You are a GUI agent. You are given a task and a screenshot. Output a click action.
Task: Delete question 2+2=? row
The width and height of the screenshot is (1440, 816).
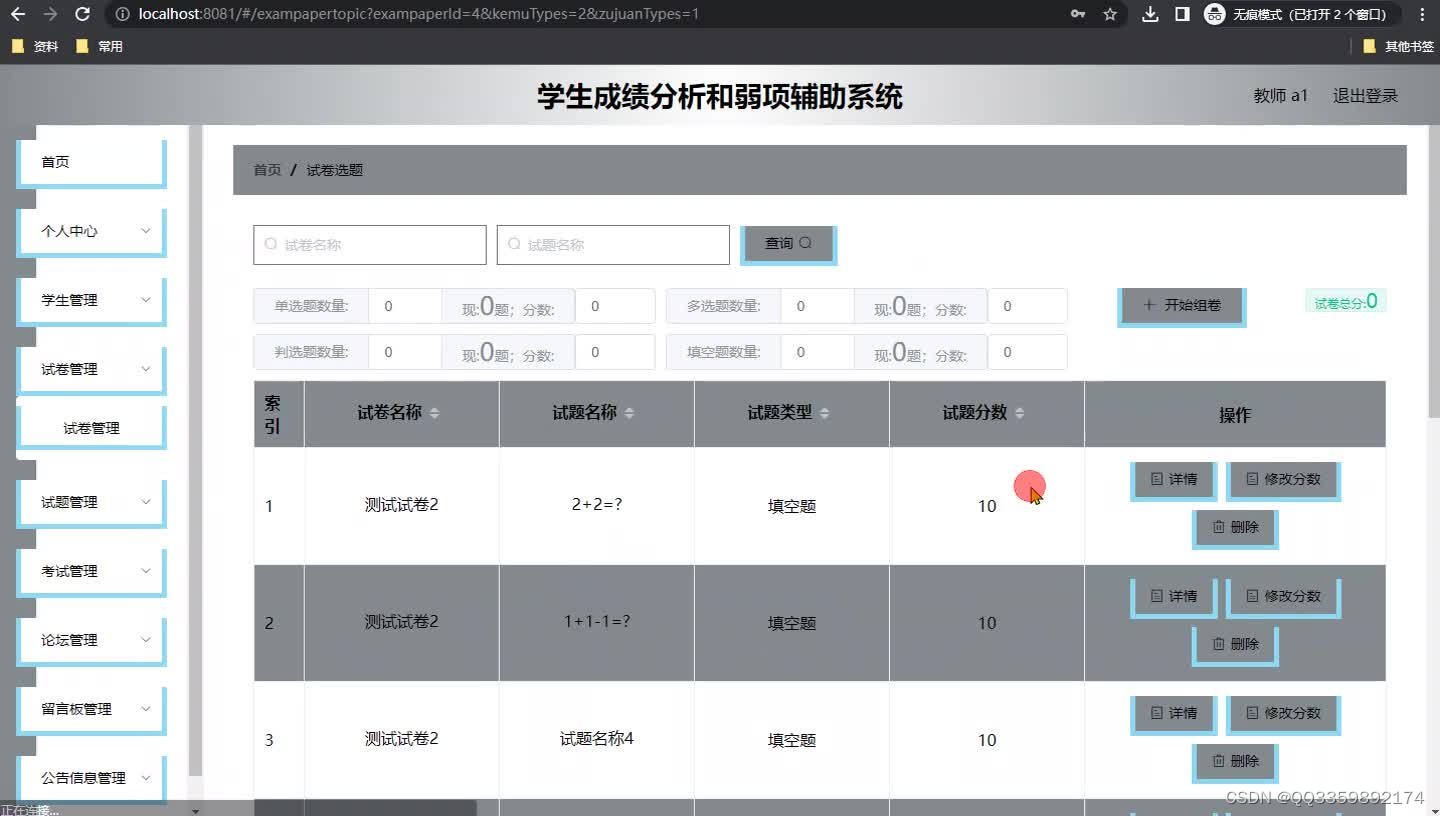[x=1235, y=528]
